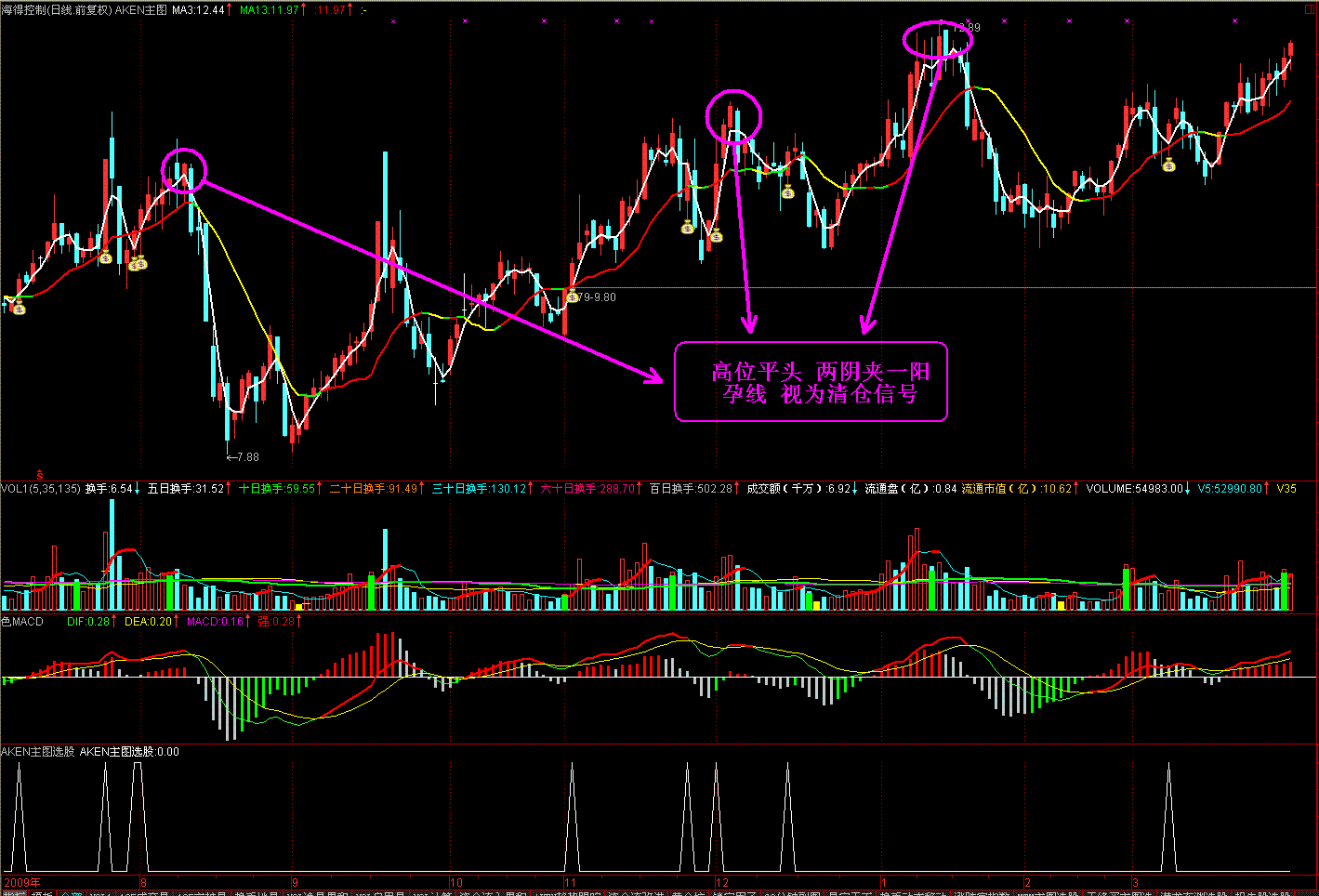Click the cyan 三十日换手:130.12 value
This screenshot has width=1319, height=896.
[480, 488]
